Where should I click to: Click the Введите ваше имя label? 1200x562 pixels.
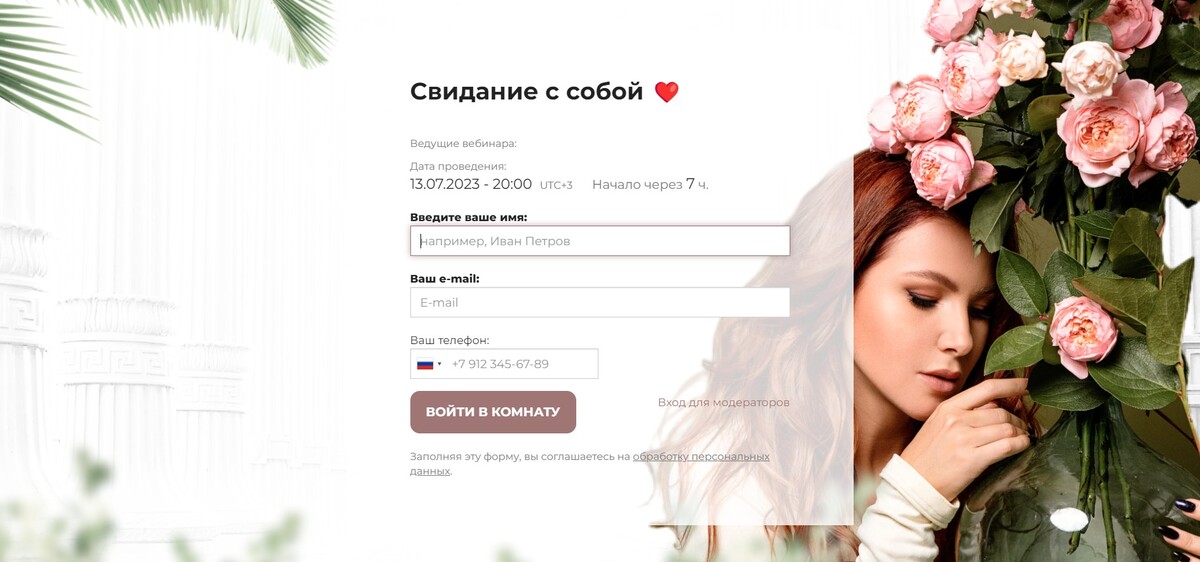click(x=468, y=217)
